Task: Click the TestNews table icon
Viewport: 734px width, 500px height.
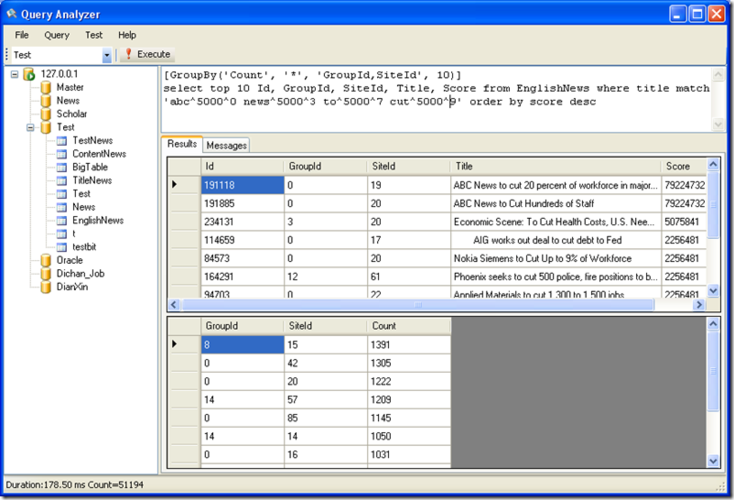Action: click(x=61, y=141)
